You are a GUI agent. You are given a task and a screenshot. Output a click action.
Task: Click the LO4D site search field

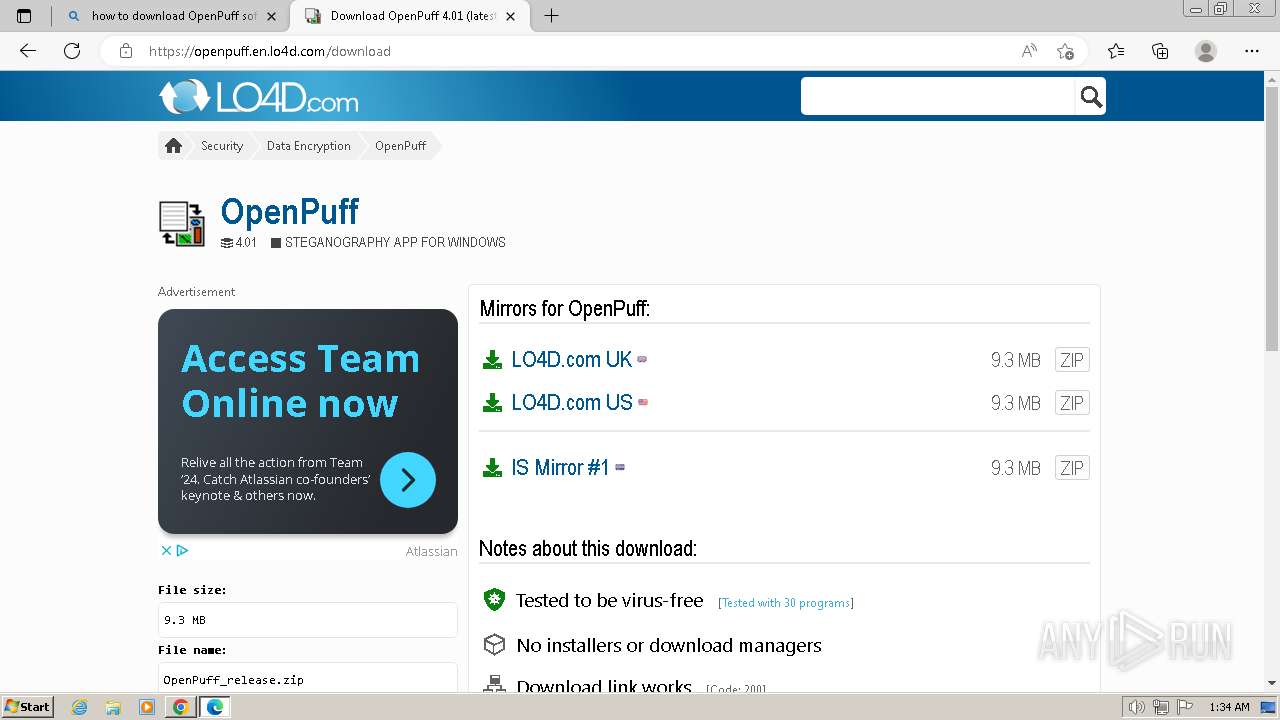[x=938, y=96]
